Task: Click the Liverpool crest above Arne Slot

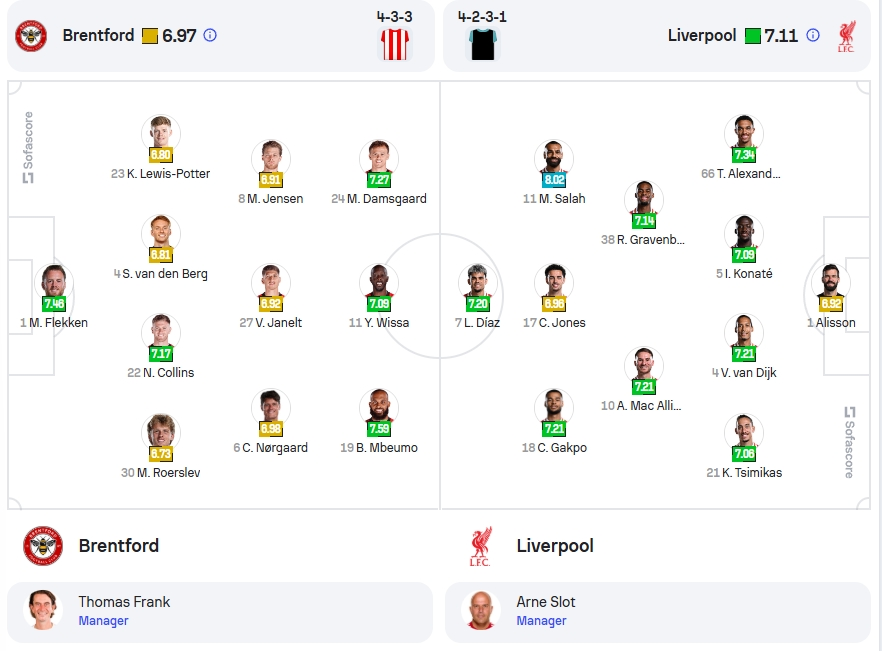Action: tap(481, 546)
